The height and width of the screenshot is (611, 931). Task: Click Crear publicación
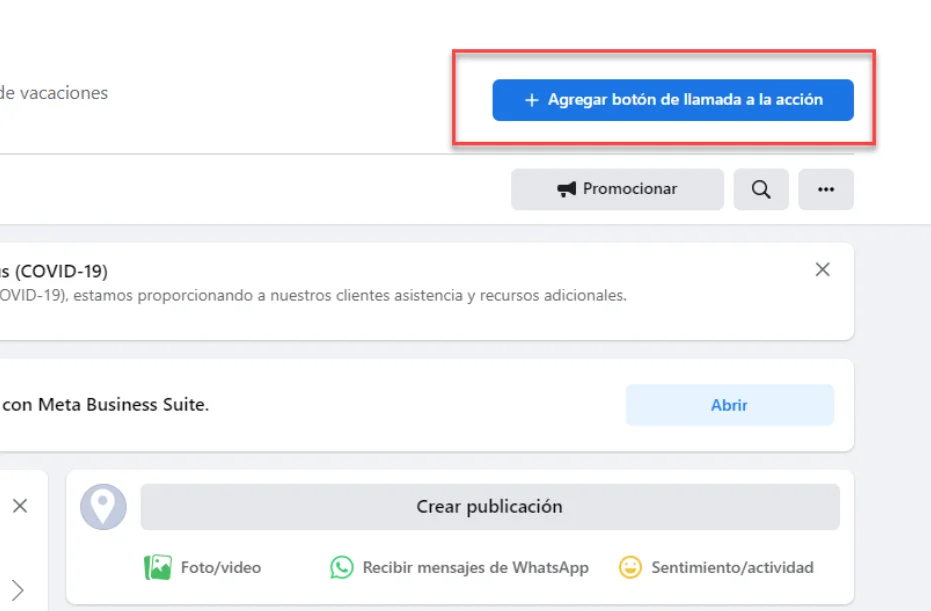(x=490, y=506)
